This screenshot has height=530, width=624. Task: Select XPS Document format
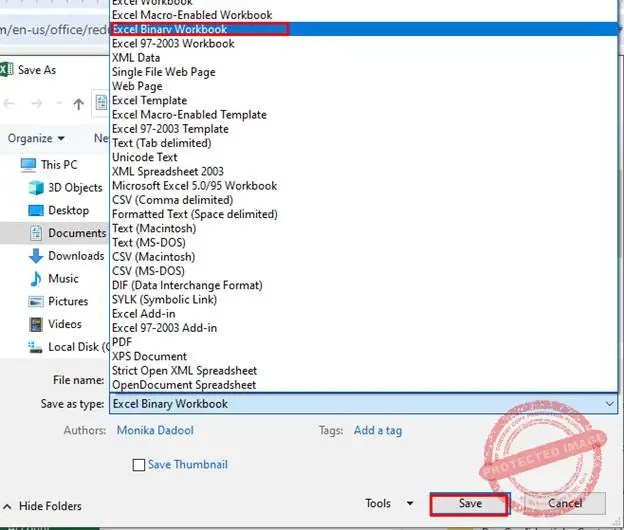pos(363,357)
